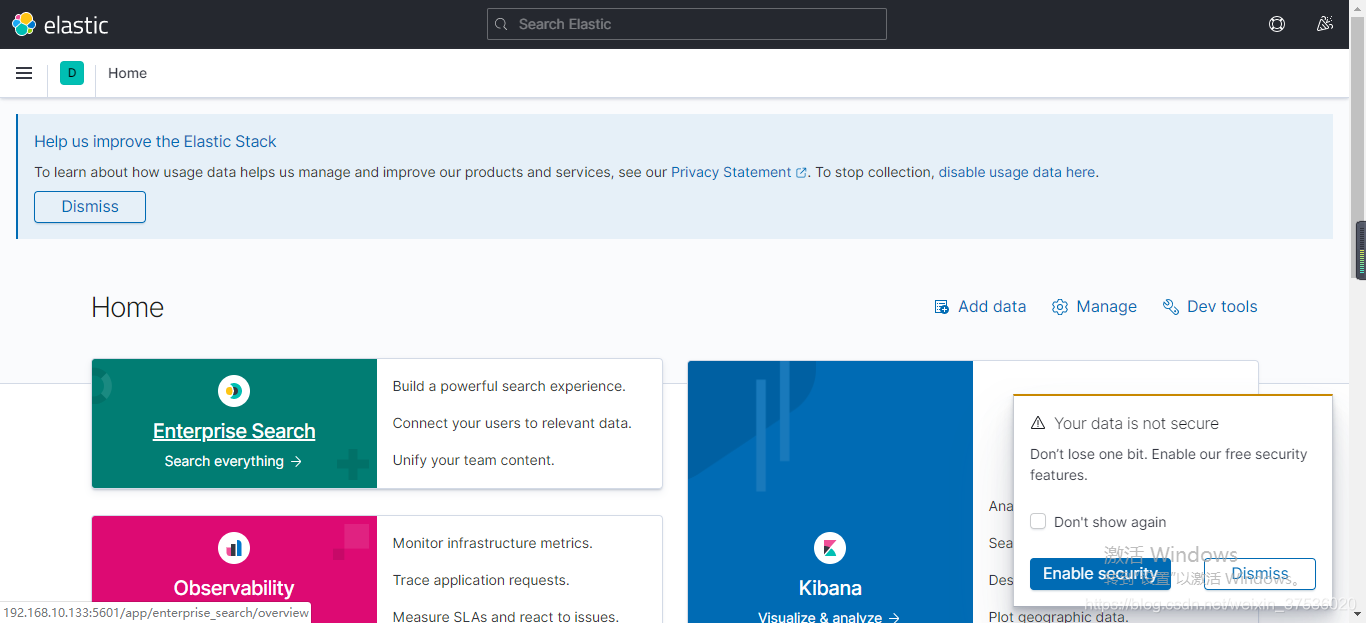1366x623 pixels.
Task: Click 'Help us improve the Elastic Stack' heading
Action: [155, 142]
